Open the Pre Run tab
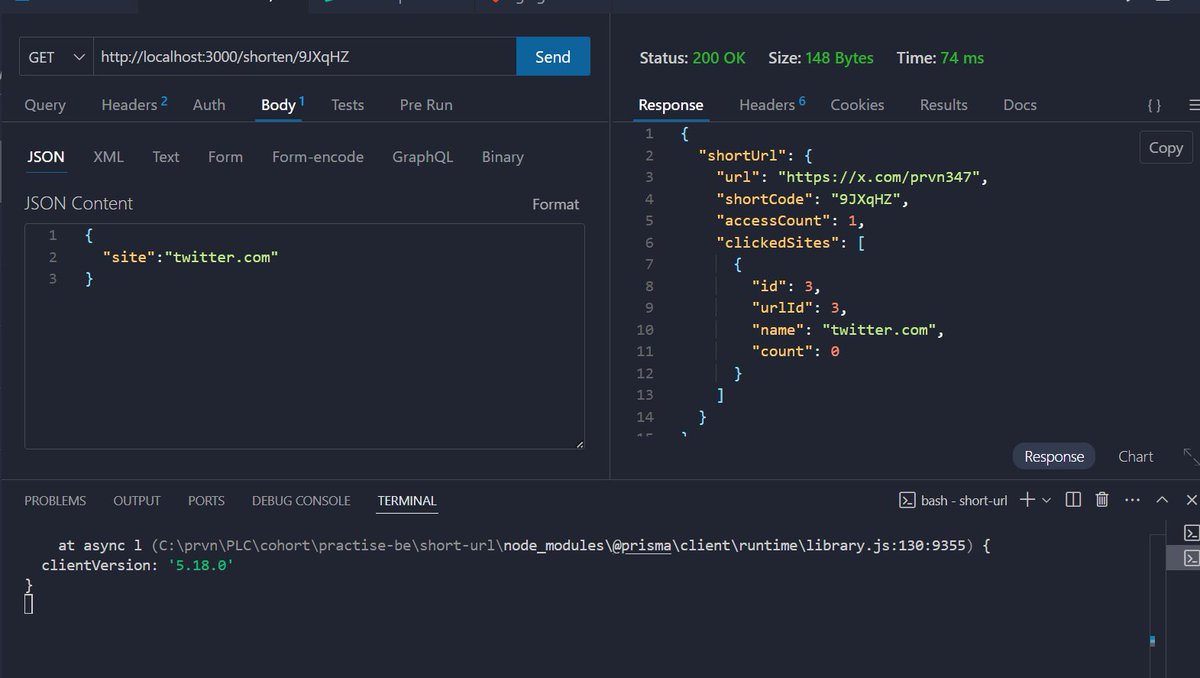The image size is (1200, 678). (x=426, y=105)
